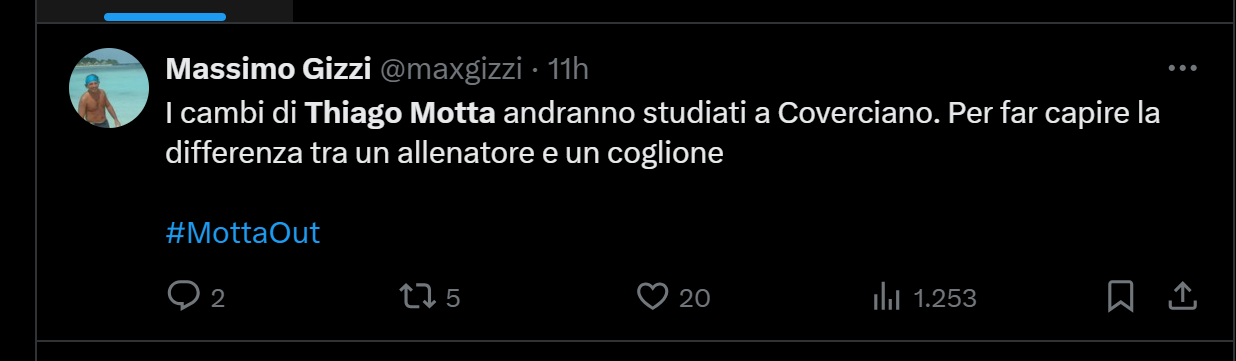This screenshot has height=361, width=1236.
Task: Click the repost count number 5
Action: tap(452, 298)
